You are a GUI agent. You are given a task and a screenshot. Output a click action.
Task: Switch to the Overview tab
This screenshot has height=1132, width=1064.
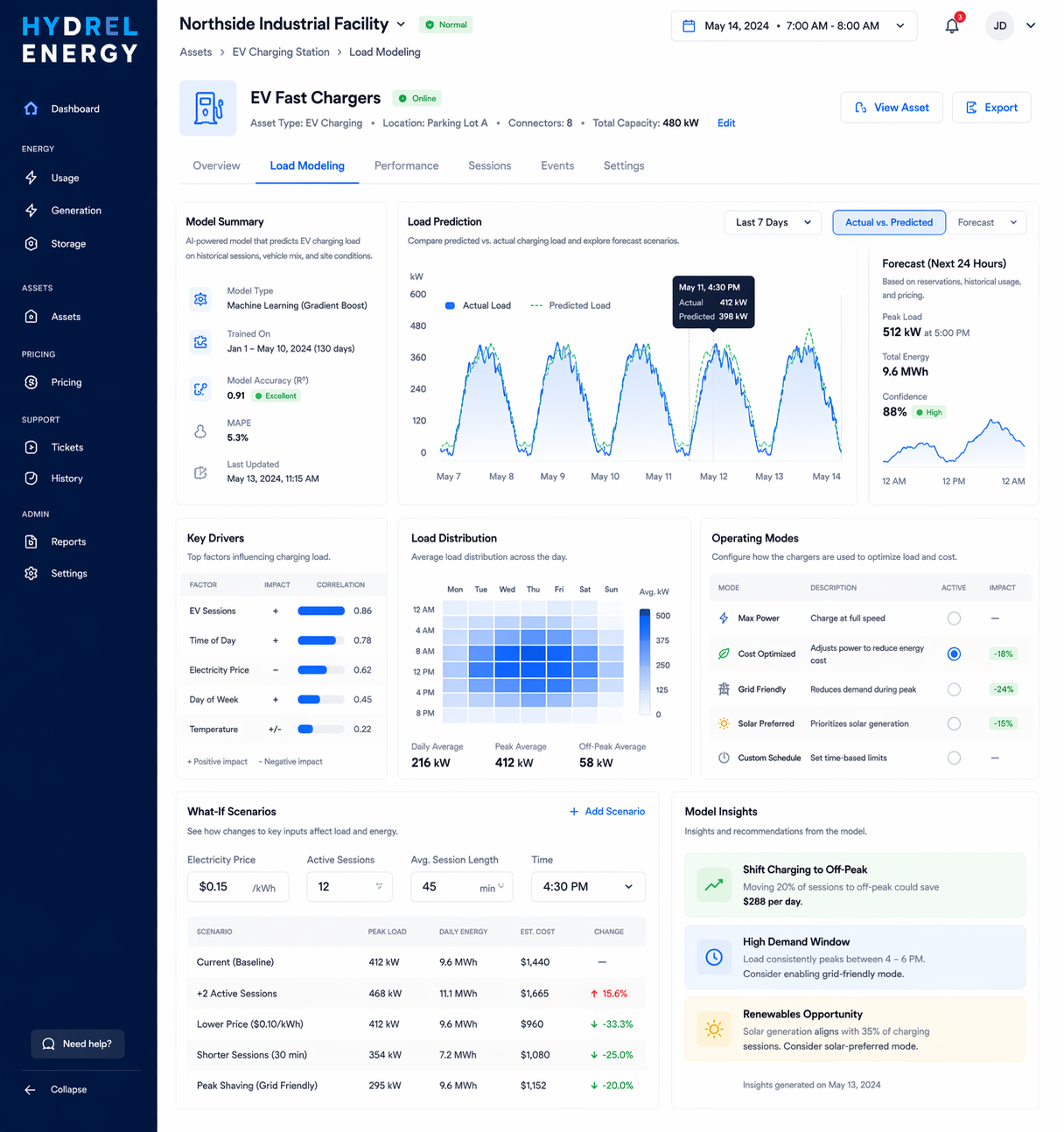[x=216, y=165]
